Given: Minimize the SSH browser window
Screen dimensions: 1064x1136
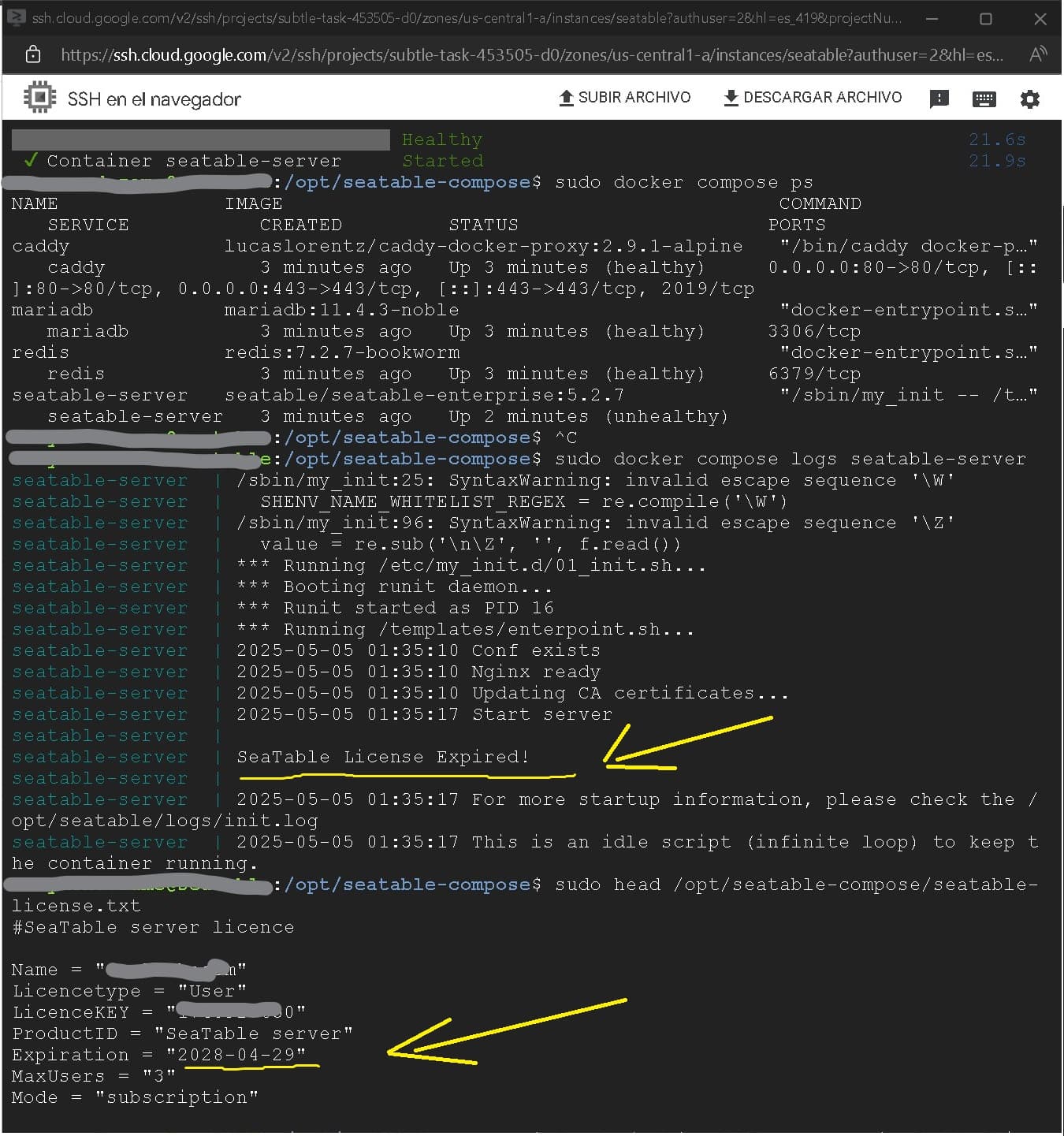Looking at the screenshot, I should [x=932, y=19].
